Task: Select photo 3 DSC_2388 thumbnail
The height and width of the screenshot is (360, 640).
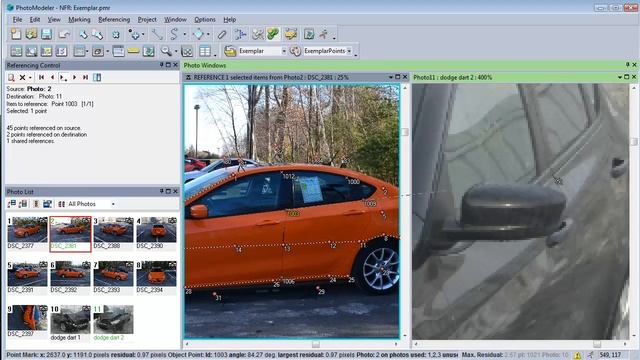Action: tap(113, 230)
